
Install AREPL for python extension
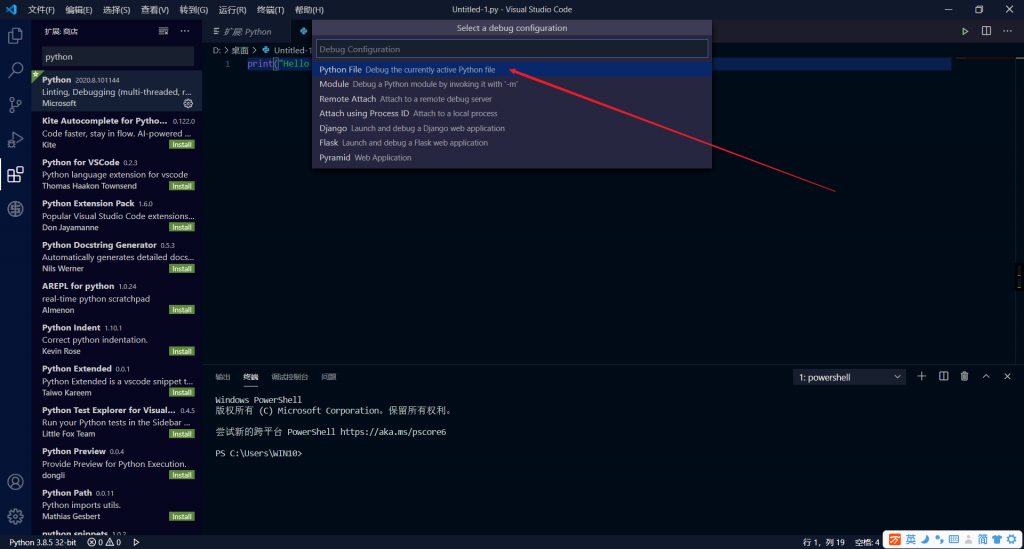tap(182, 309)
